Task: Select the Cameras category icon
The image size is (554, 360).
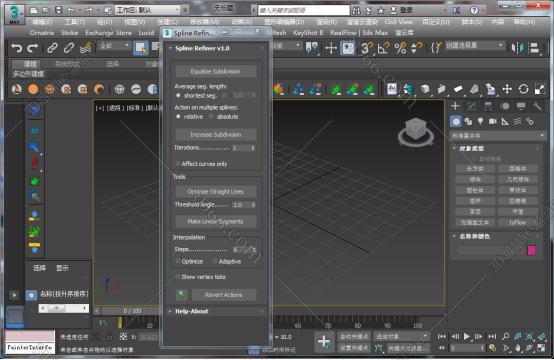Action: [493, 122]
